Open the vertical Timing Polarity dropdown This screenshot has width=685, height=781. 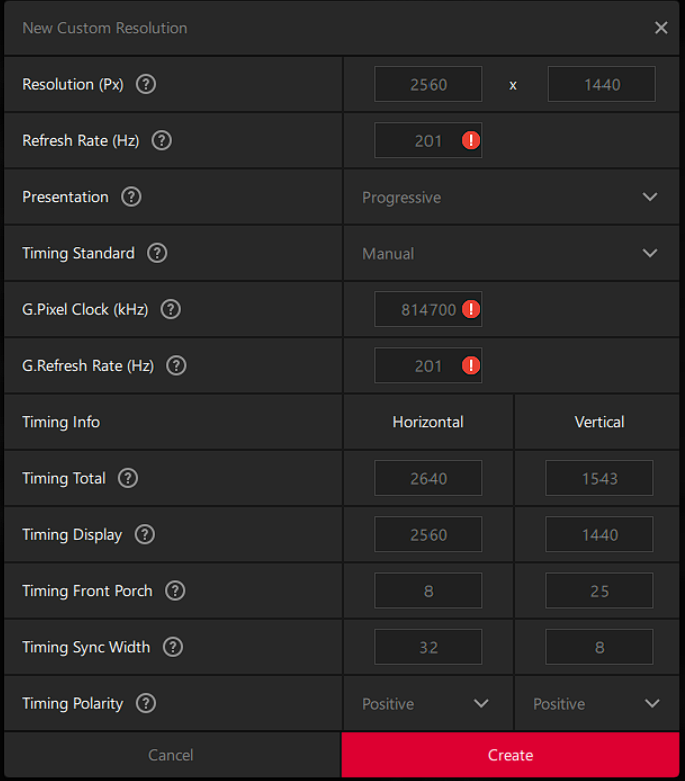597,704
